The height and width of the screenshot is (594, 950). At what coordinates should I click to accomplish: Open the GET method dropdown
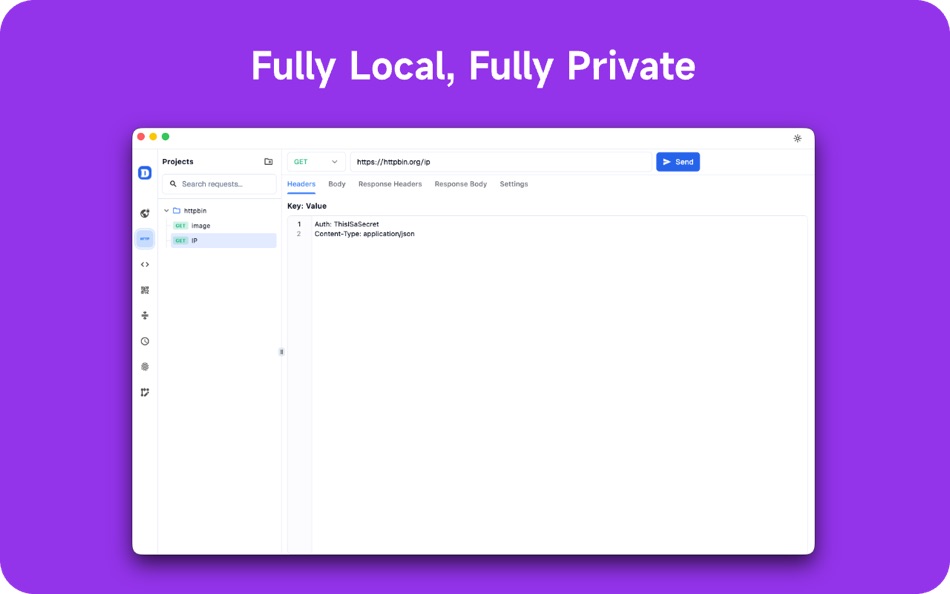point(316,162)
